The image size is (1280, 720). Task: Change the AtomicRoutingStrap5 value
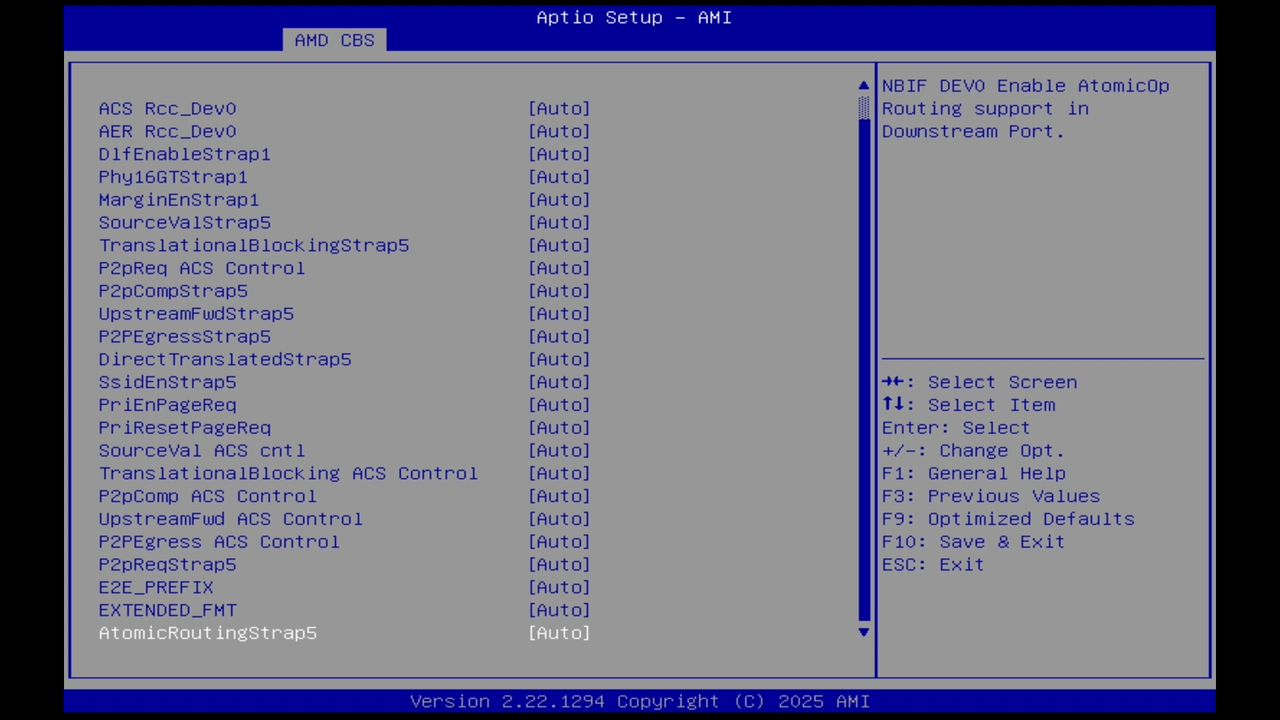(559, 632)
